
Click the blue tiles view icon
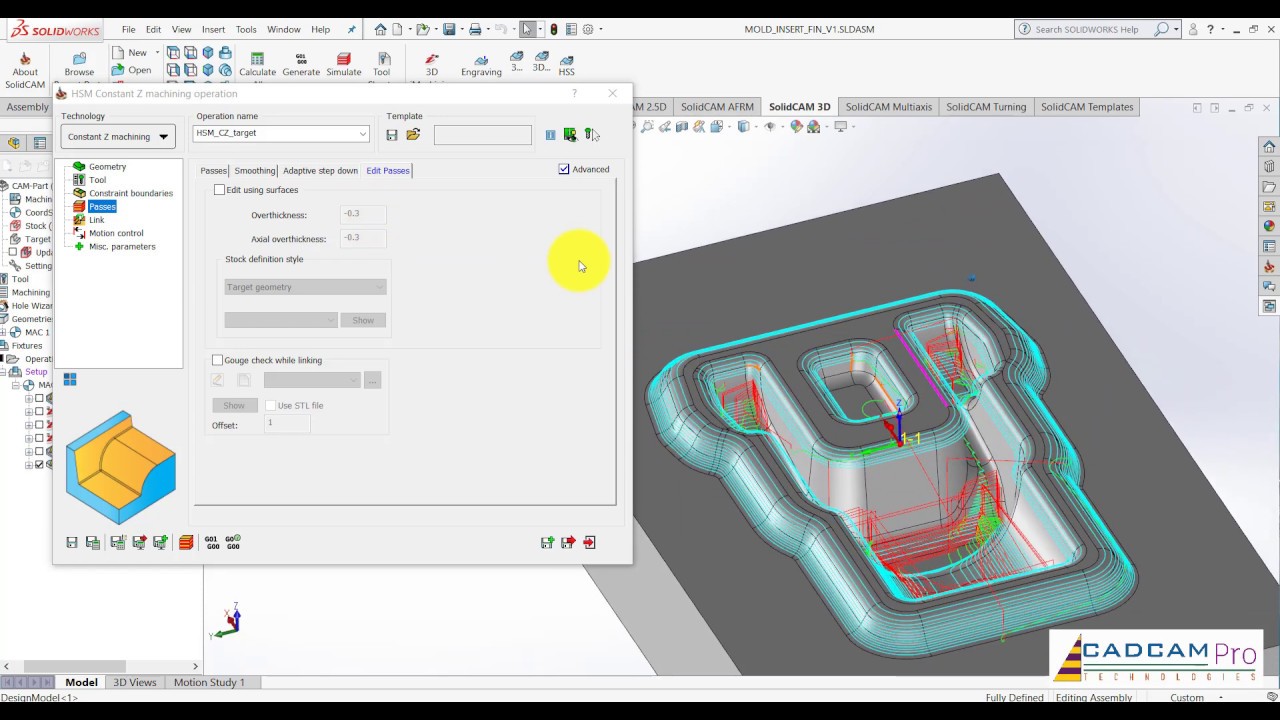70,379
